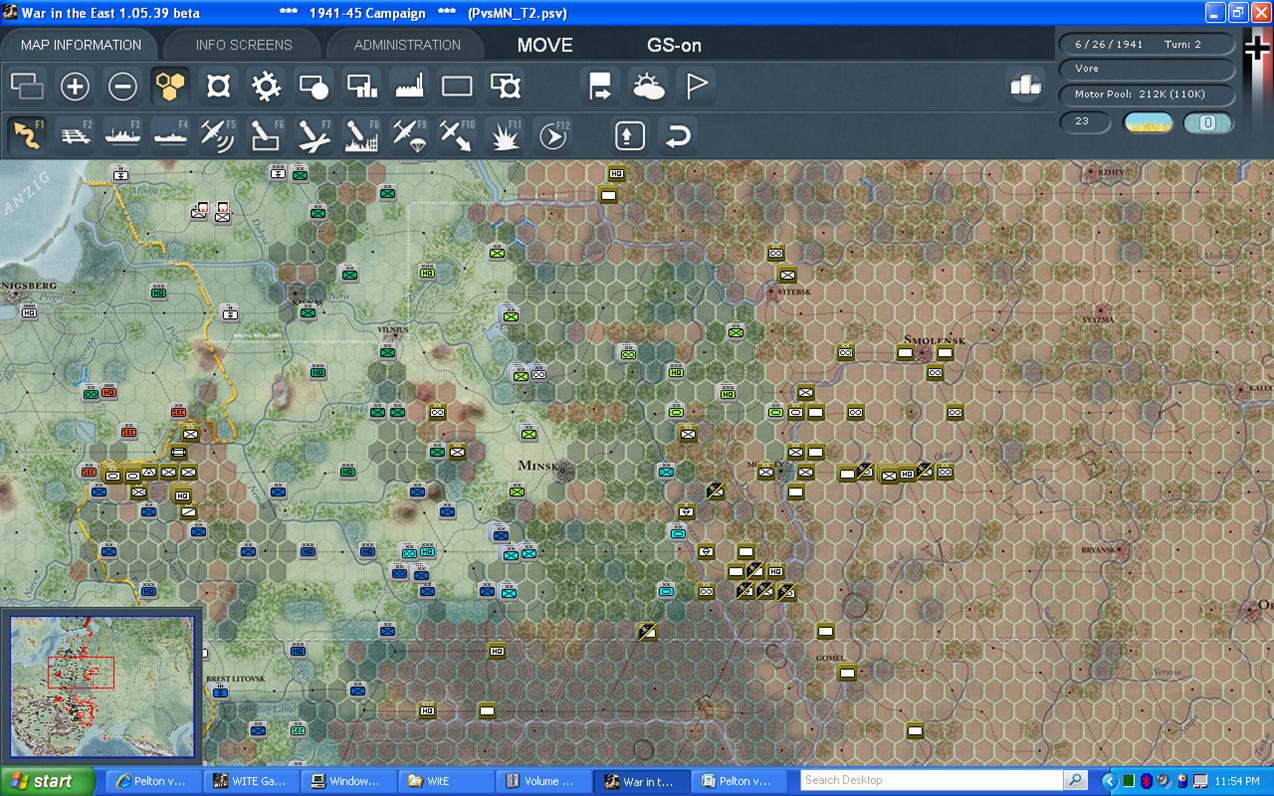This screenshot has height=796, width=1274.
Task: Switch to Volume... taskbar item
Action: (x=542, y=781)
